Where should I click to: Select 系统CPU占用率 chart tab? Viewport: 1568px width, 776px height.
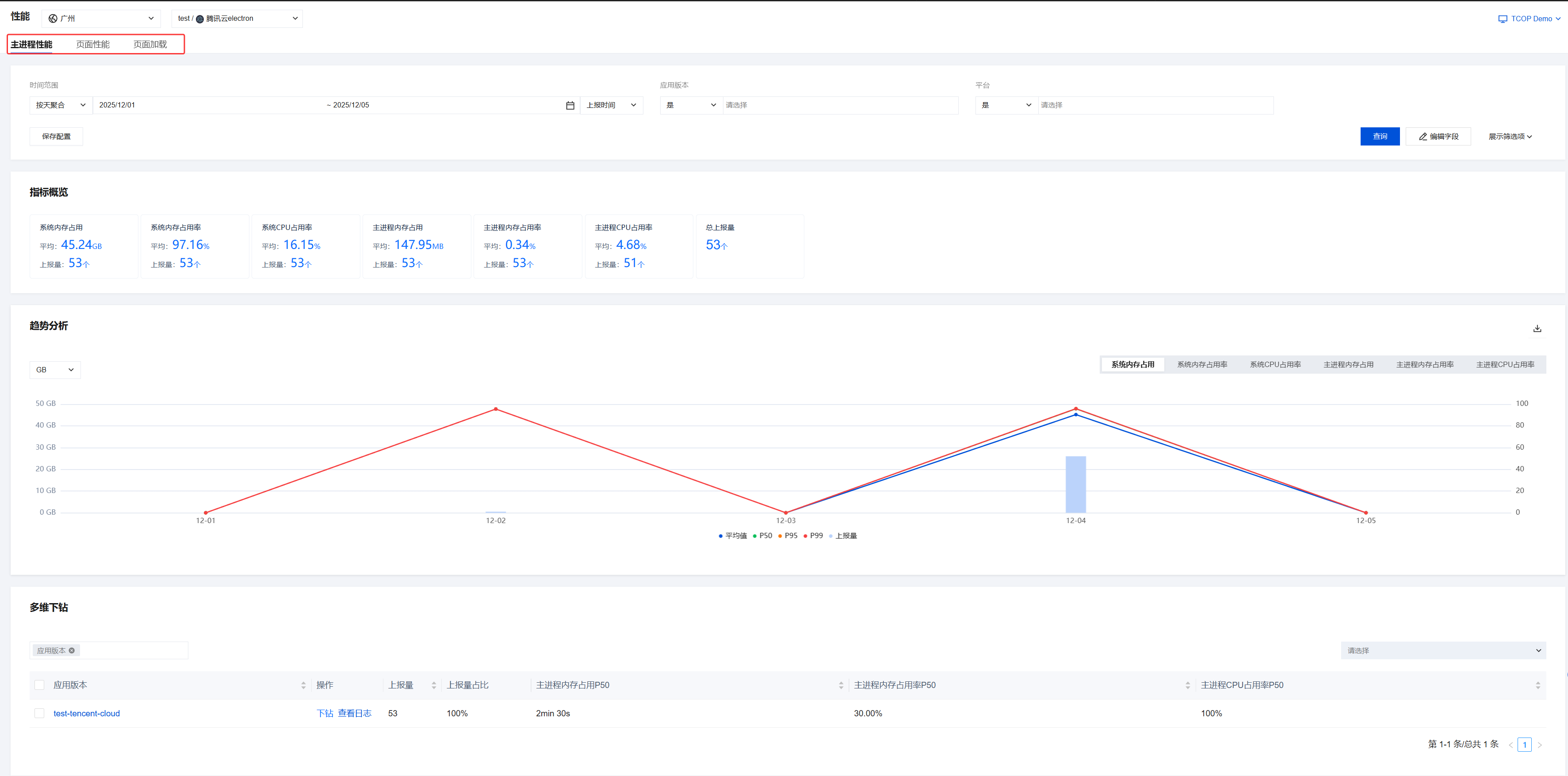[x=1275, y=365]
